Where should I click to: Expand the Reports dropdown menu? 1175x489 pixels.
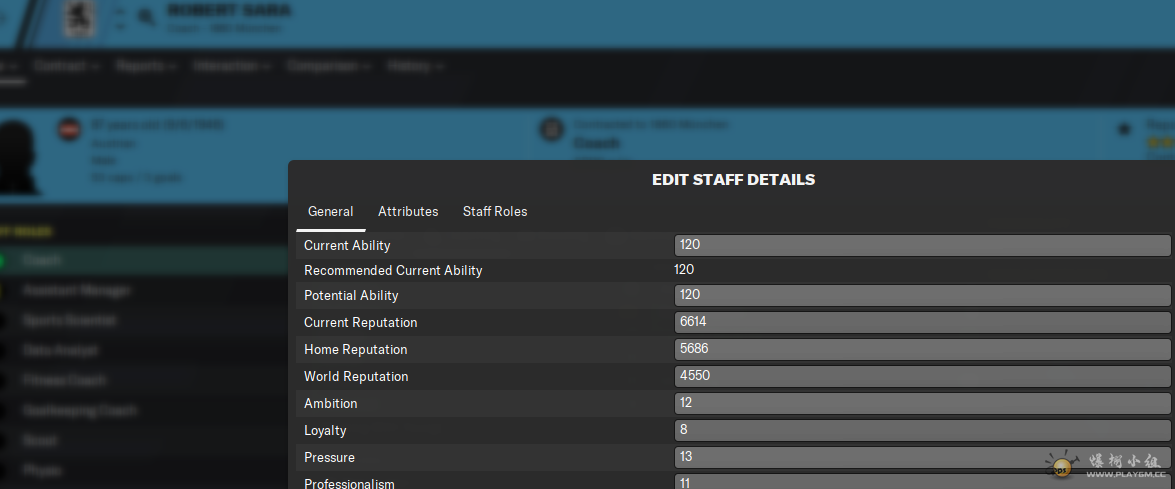(146, 66)
